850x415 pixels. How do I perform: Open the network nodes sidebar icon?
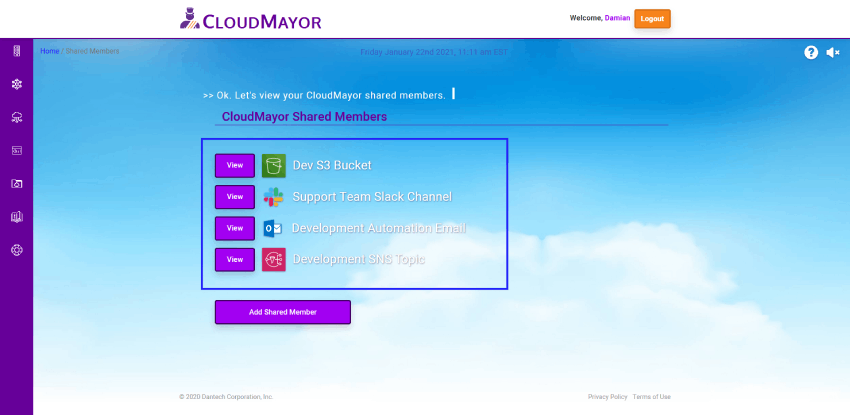coord(17,84)
